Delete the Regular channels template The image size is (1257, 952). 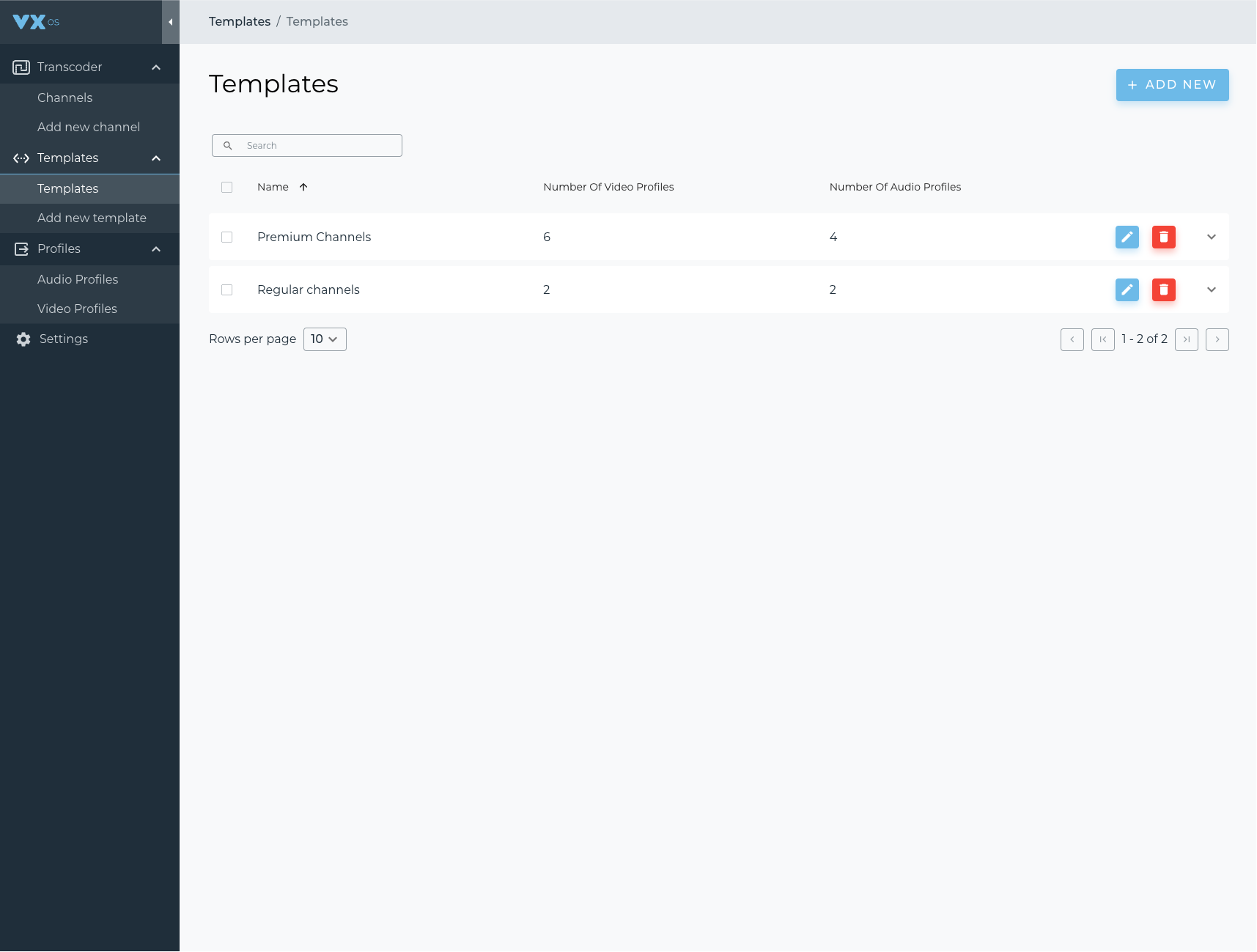coord(1164,290)
